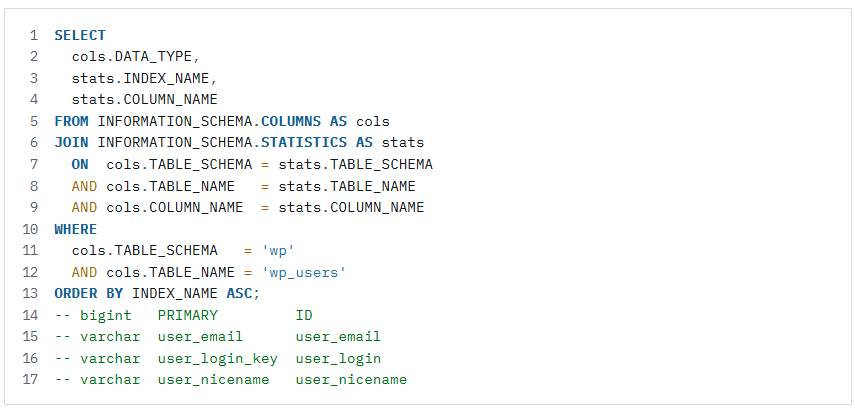
Task: Click cols.DATA_TYPE on line 2
Action: (x=132, y=57)
